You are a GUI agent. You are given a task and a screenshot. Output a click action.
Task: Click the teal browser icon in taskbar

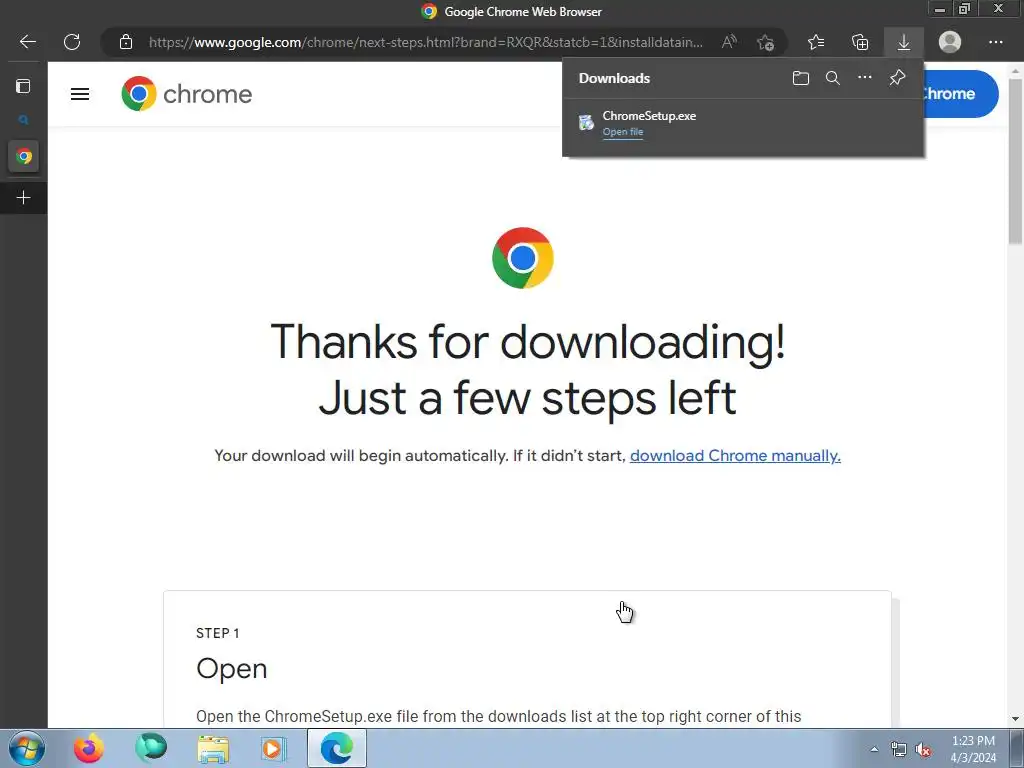coord(151,748)
